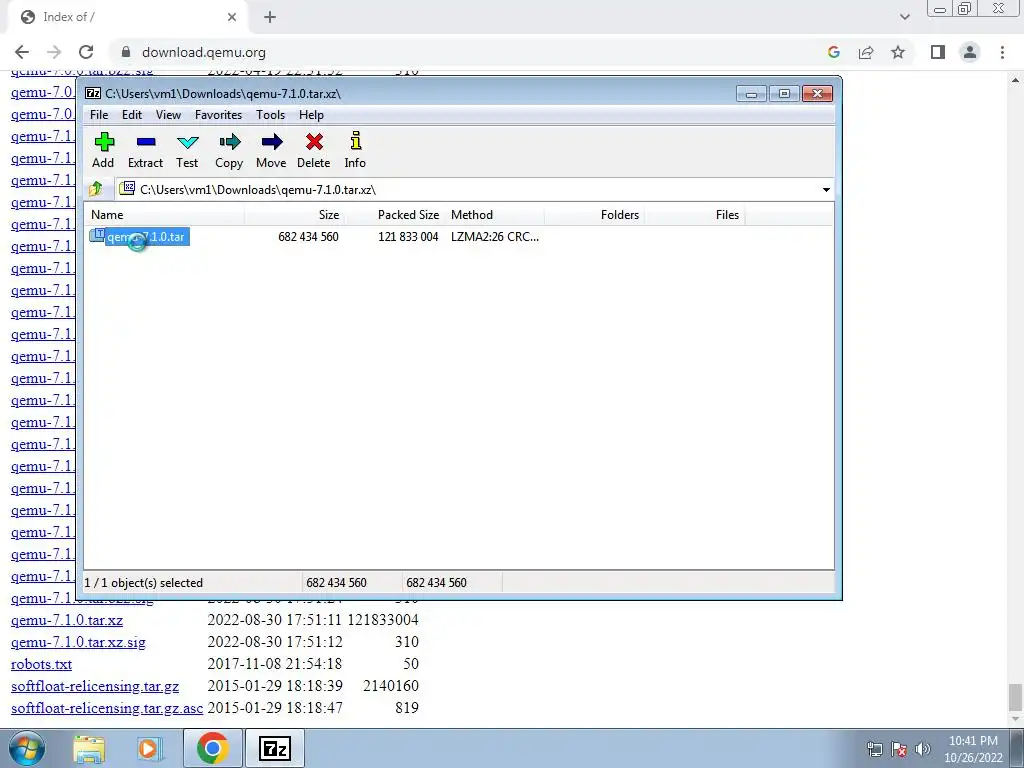This screenshot has width=1024, height=768.
Task: Click the 7-Zip address path field
Action: (475, 190)
